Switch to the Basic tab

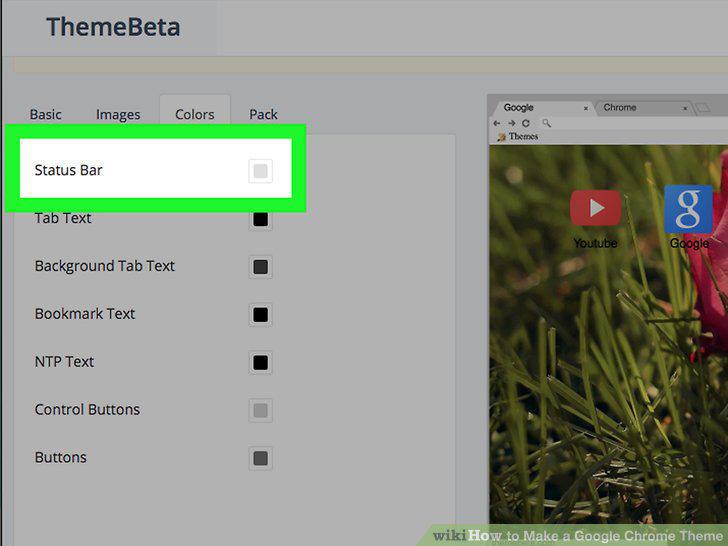(46, 114)
